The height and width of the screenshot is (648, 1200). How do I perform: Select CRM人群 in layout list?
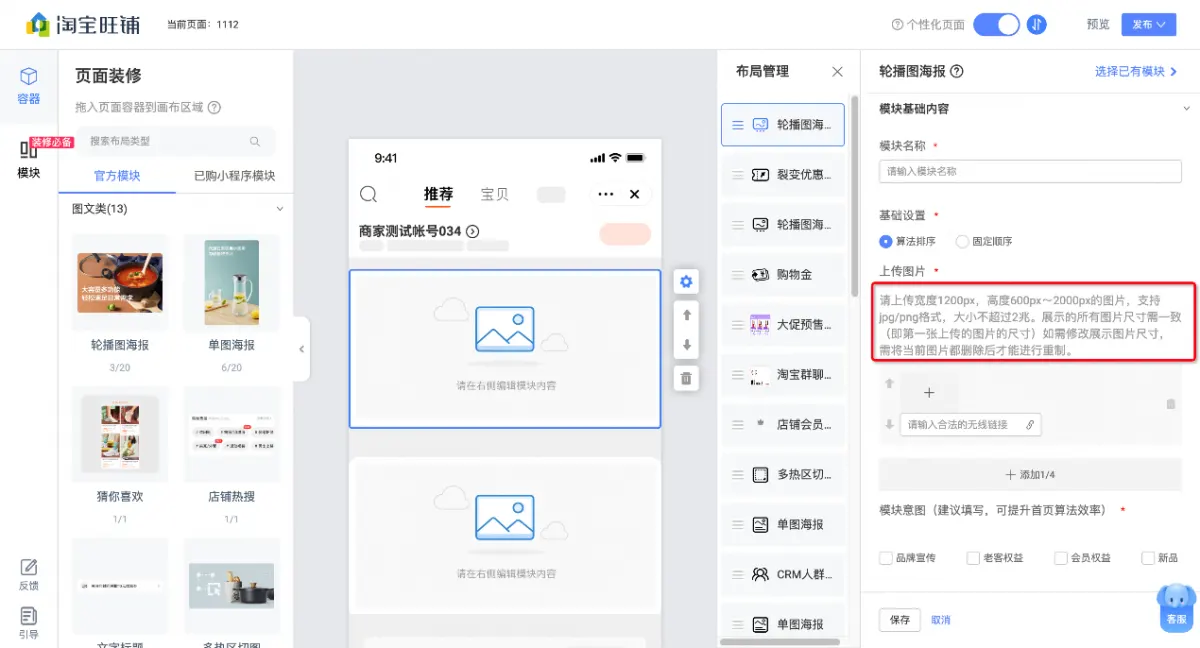point(783,574)
